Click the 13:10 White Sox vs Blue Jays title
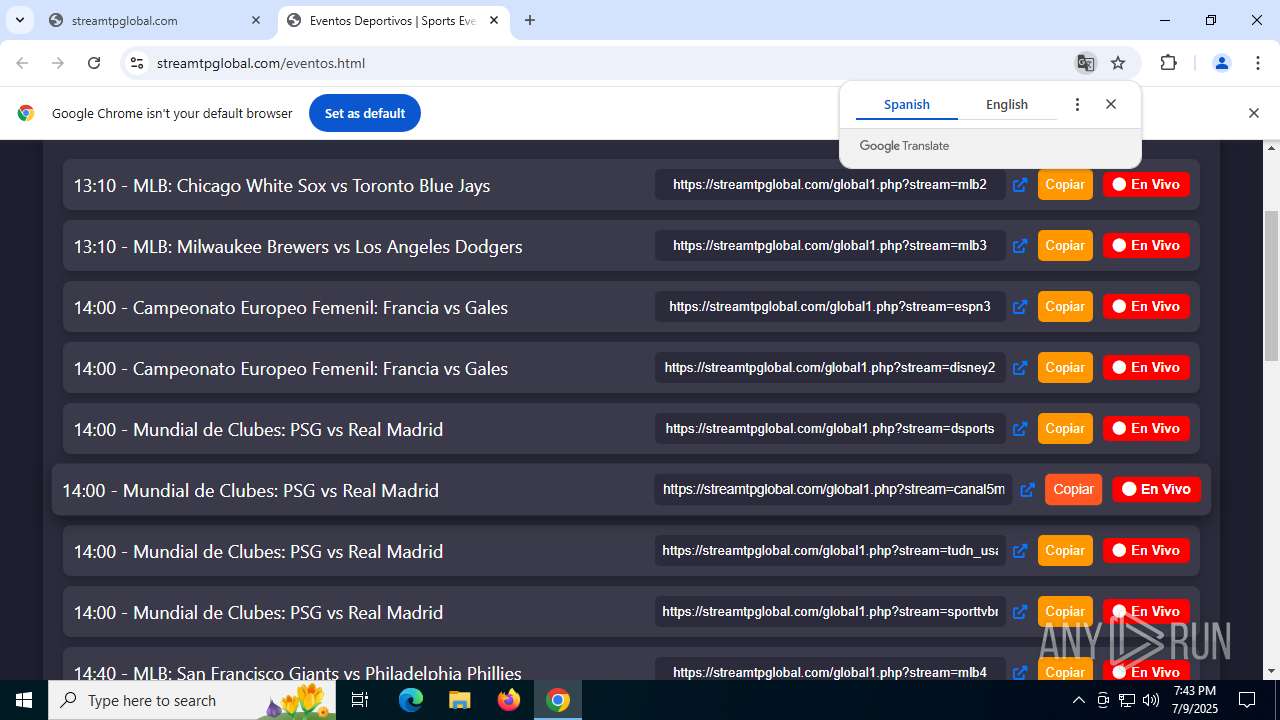 pos(282,186)
